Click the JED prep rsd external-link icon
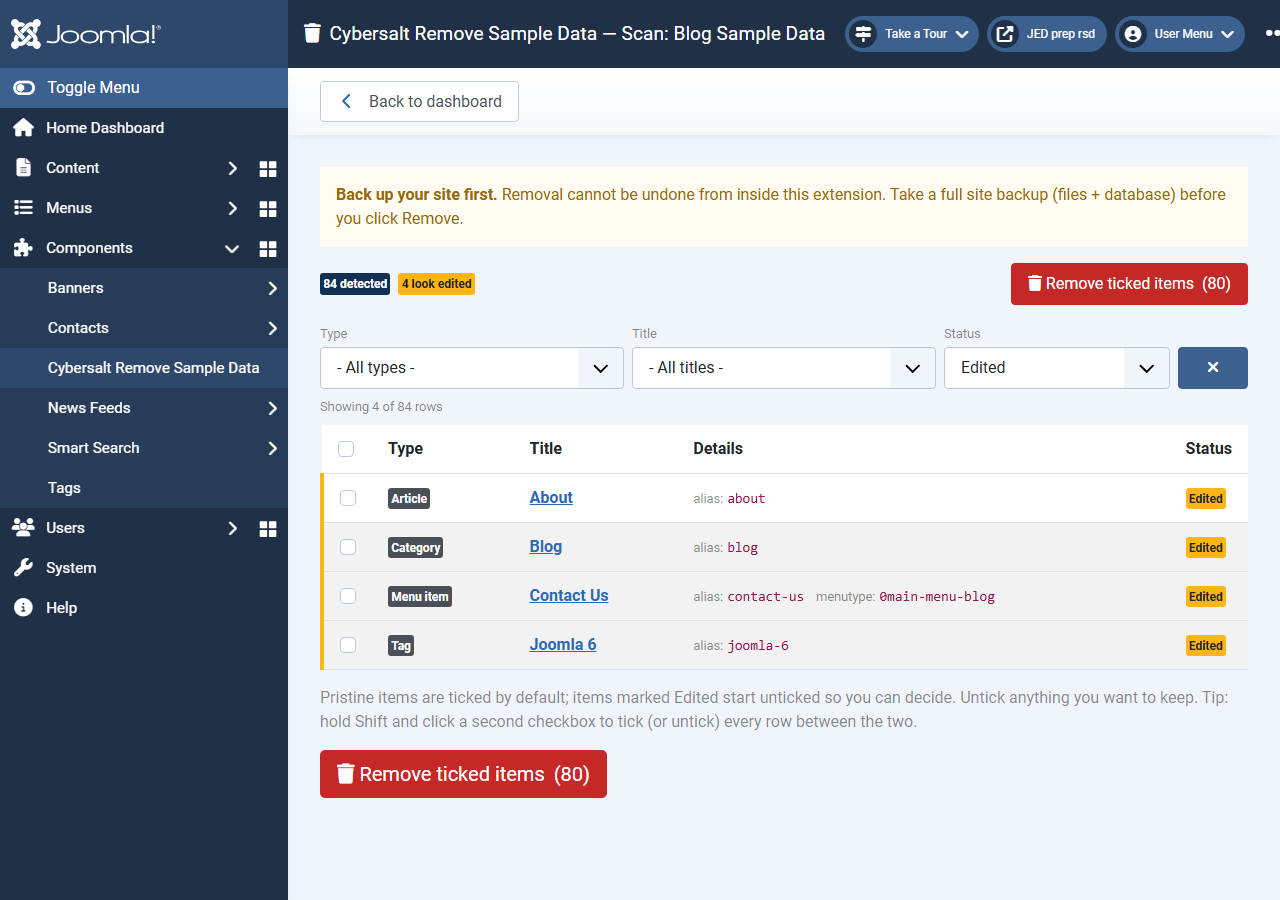Screen dimensions: 1280x900 coord(1005,34)
